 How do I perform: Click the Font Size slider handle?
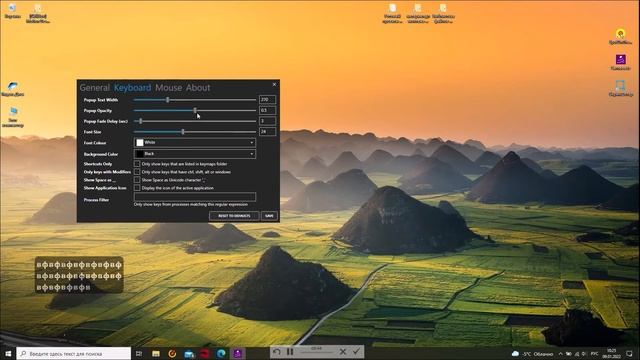click(183, 132)
